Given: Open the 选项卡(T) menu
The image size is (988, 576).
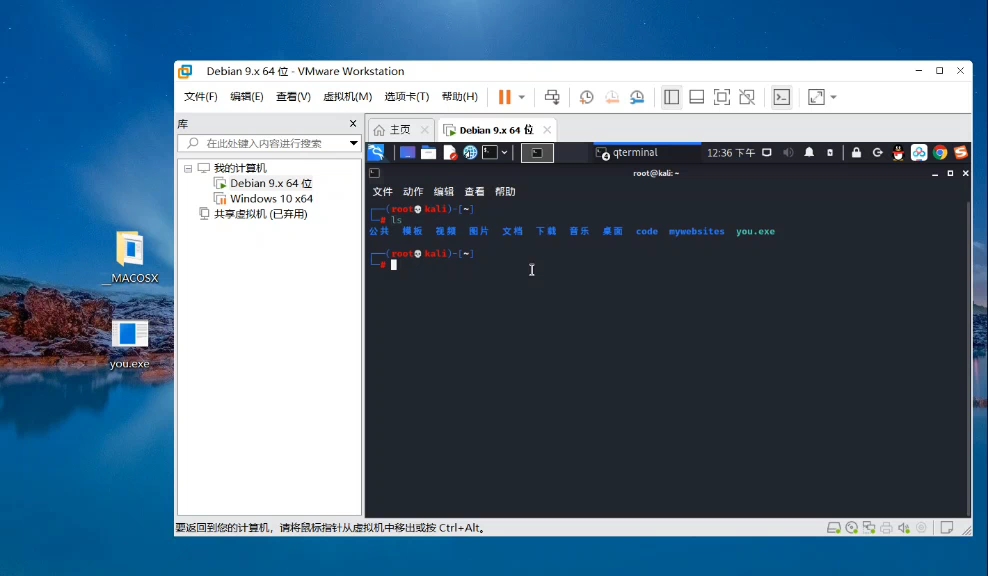Looking at the screenshot, I should (x=406, y=96).
